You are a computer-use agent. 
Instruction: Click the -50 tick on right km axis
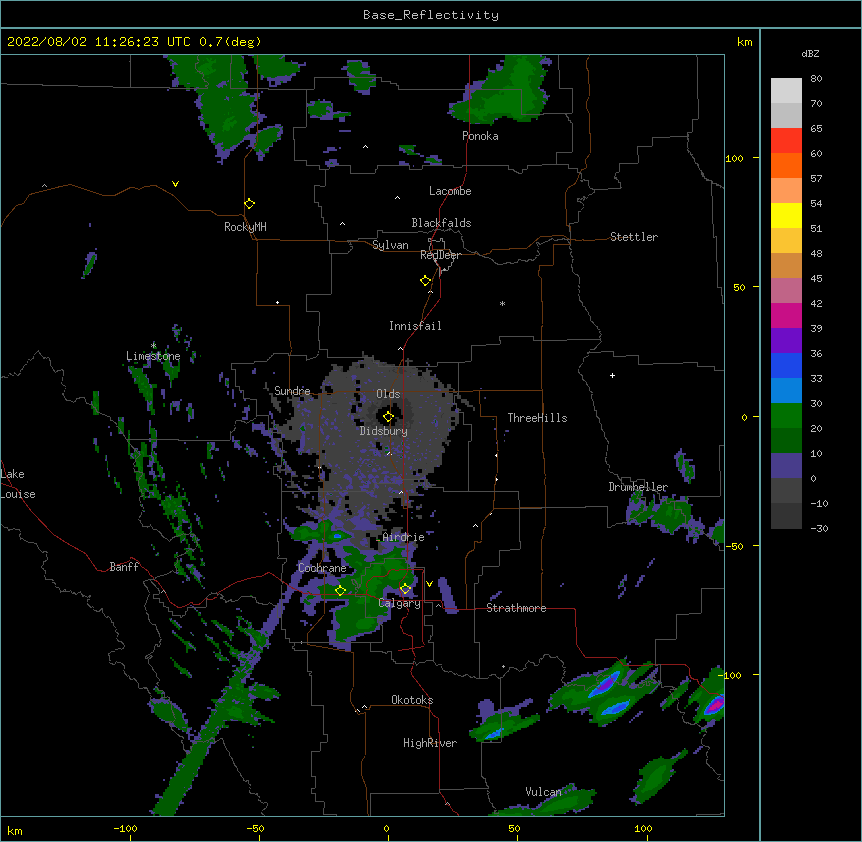[x=734, y=546]
